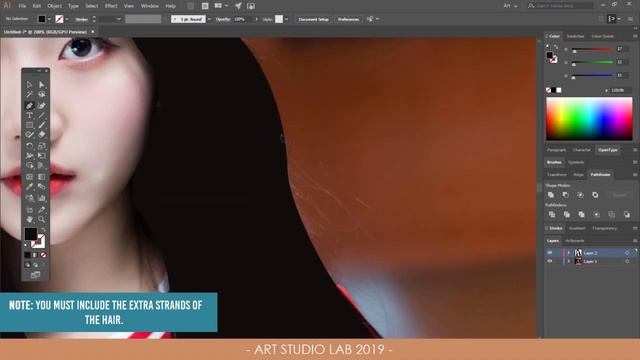Select the Shape Builder tool
This screenshot has width=640, height=360.
click(29, 166)
